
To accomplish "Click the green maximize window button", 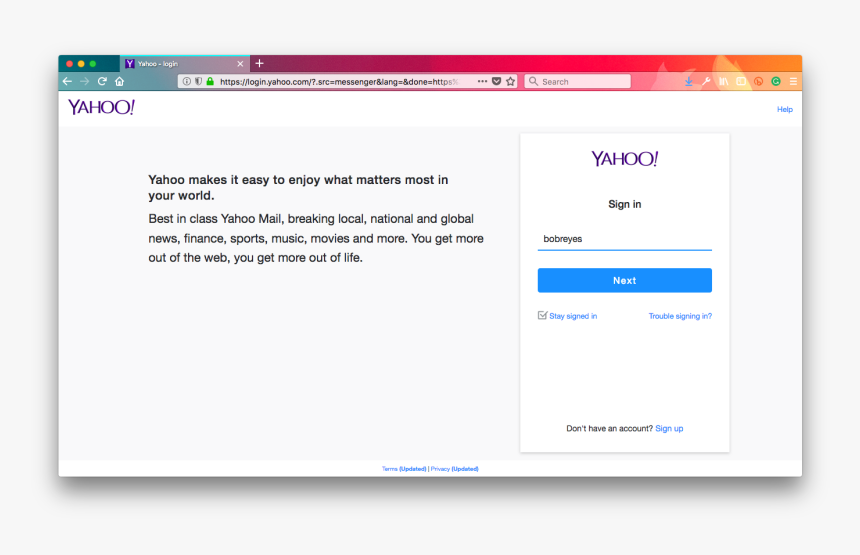I will [x=93, y=64].
